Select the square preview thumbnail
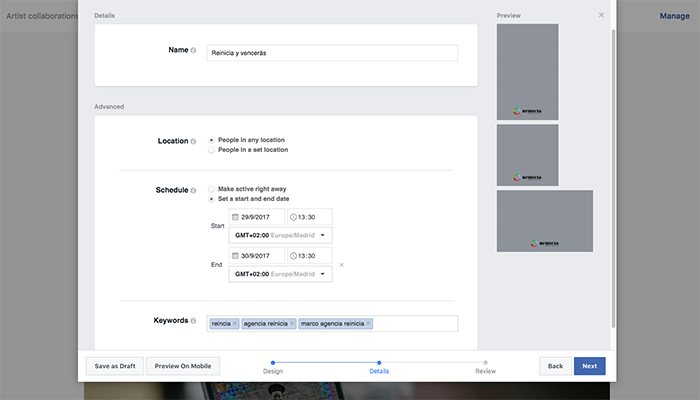 [x=528, y=155]
